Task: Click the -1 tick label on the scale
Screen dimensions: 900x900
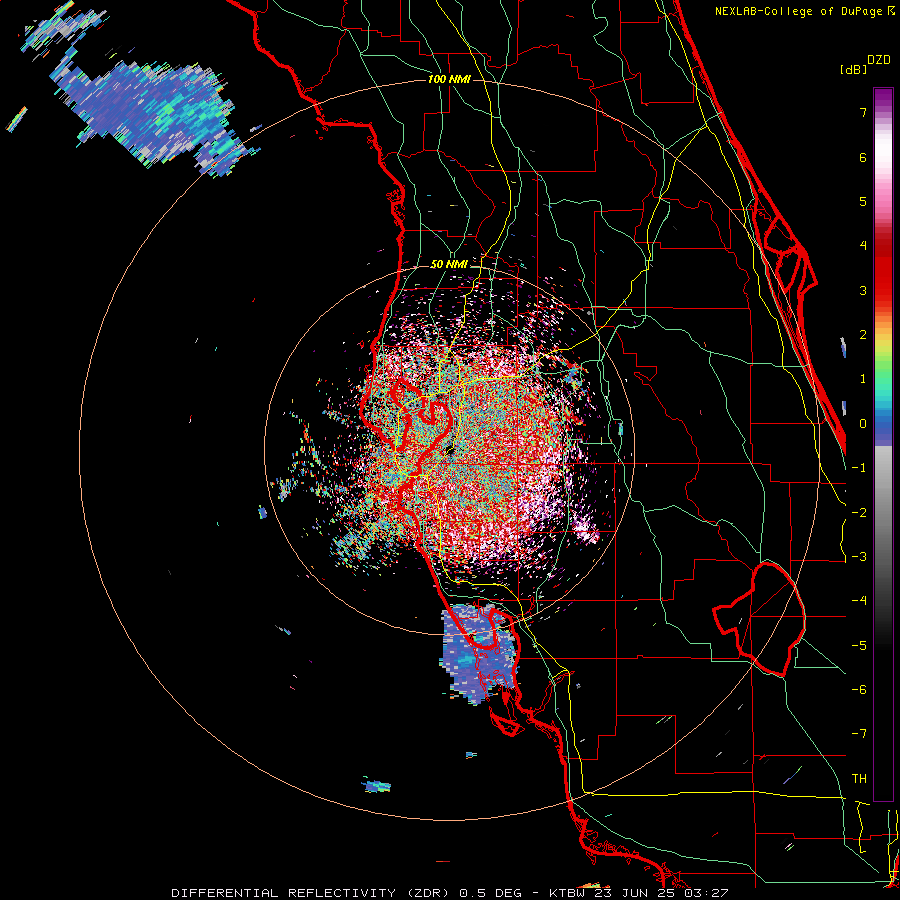Action: [859, 468]
